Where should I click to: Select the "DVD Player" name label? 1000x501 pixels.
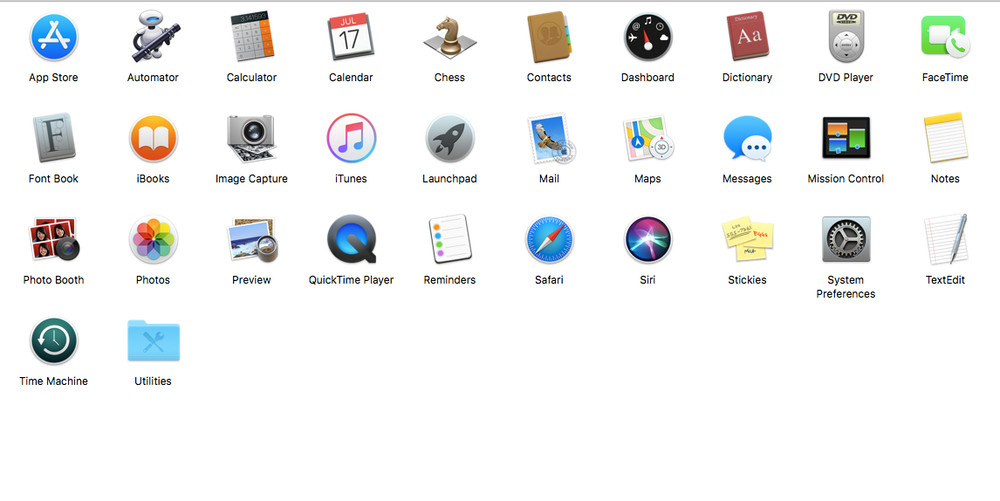pos(846,78)
